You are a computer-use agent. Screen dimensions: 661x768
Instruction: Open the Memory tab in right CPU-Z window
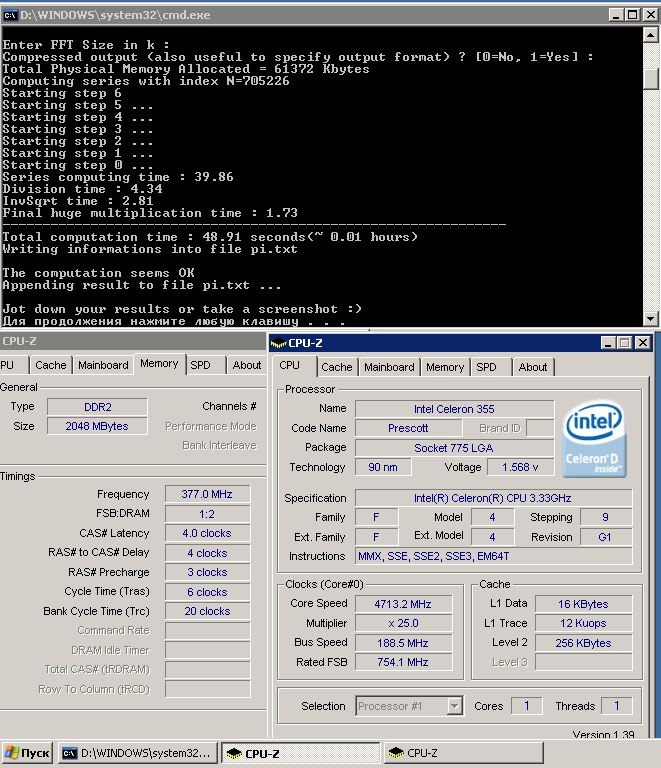(445, 367)
